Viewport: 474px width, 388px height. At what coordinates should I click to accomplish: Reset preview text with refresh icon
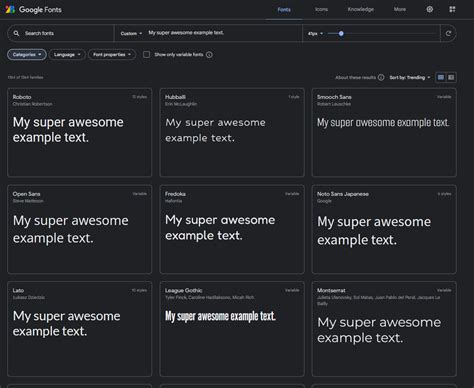[x=448, y=33]
